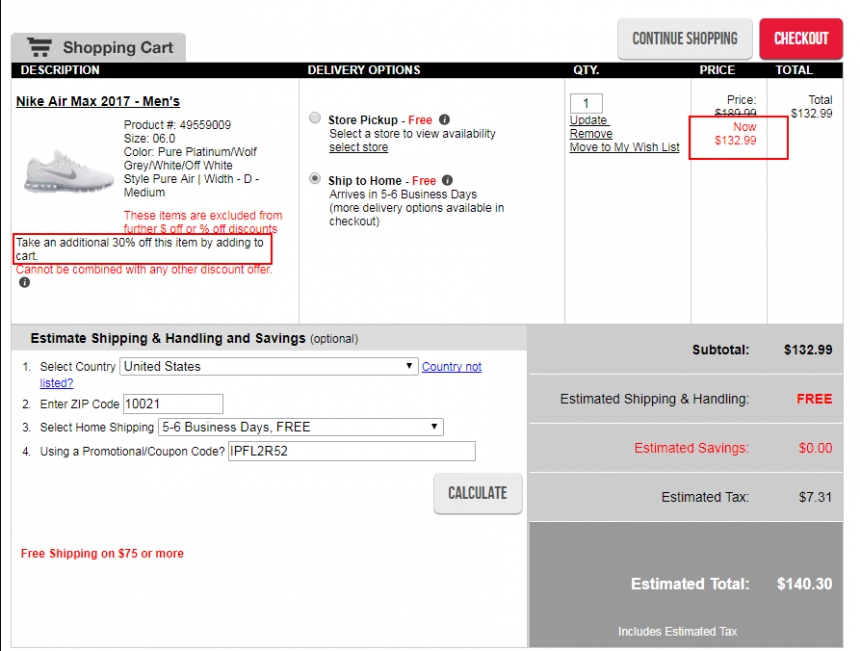Click info icon below discount exclusion note

(x=24, y=282)
